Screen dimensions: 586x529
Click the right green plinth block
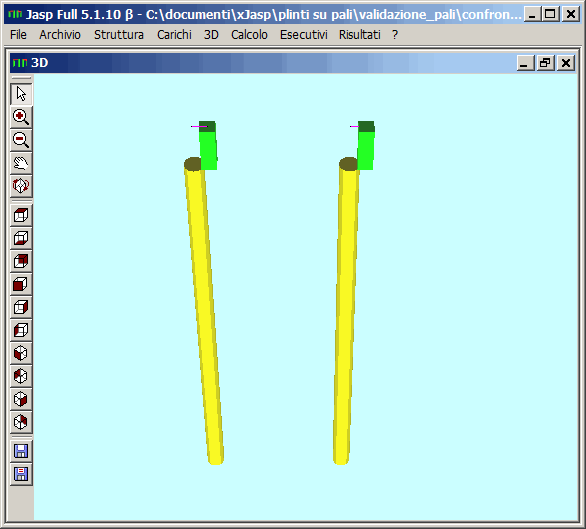pyautogui.click(x=366, y=146)
